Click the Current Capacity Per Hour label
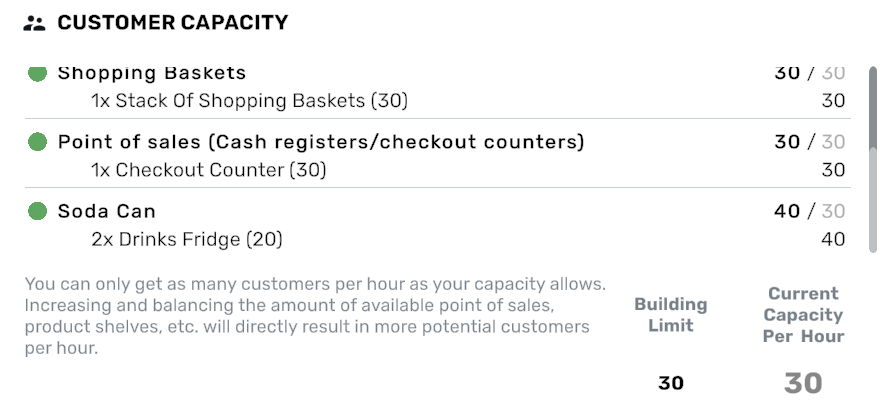890x411 pixels. coord(804,314)
